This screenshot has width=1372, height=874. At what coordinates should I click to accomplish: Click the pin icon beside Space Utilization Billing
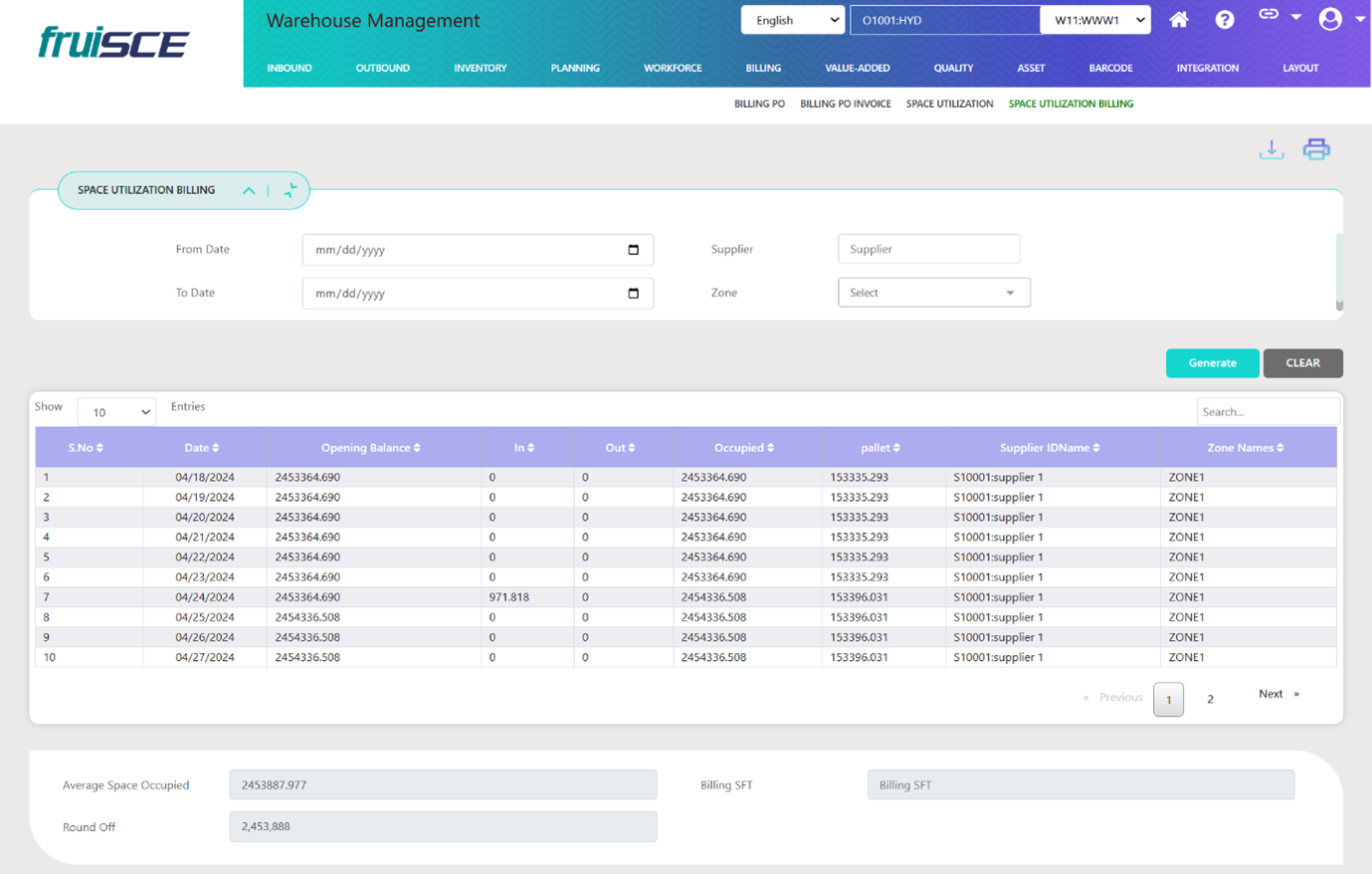[291, 190]
